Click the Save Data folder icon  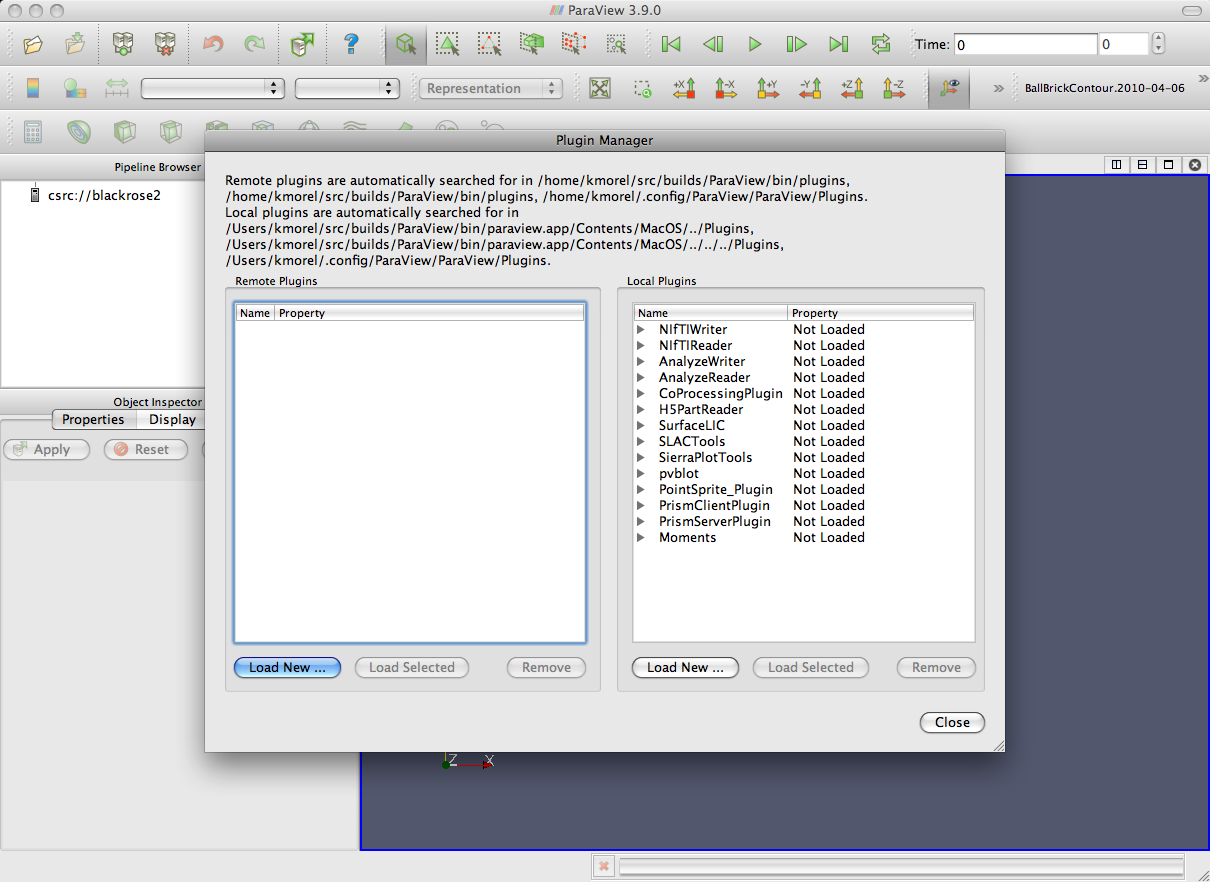[75, 44]
